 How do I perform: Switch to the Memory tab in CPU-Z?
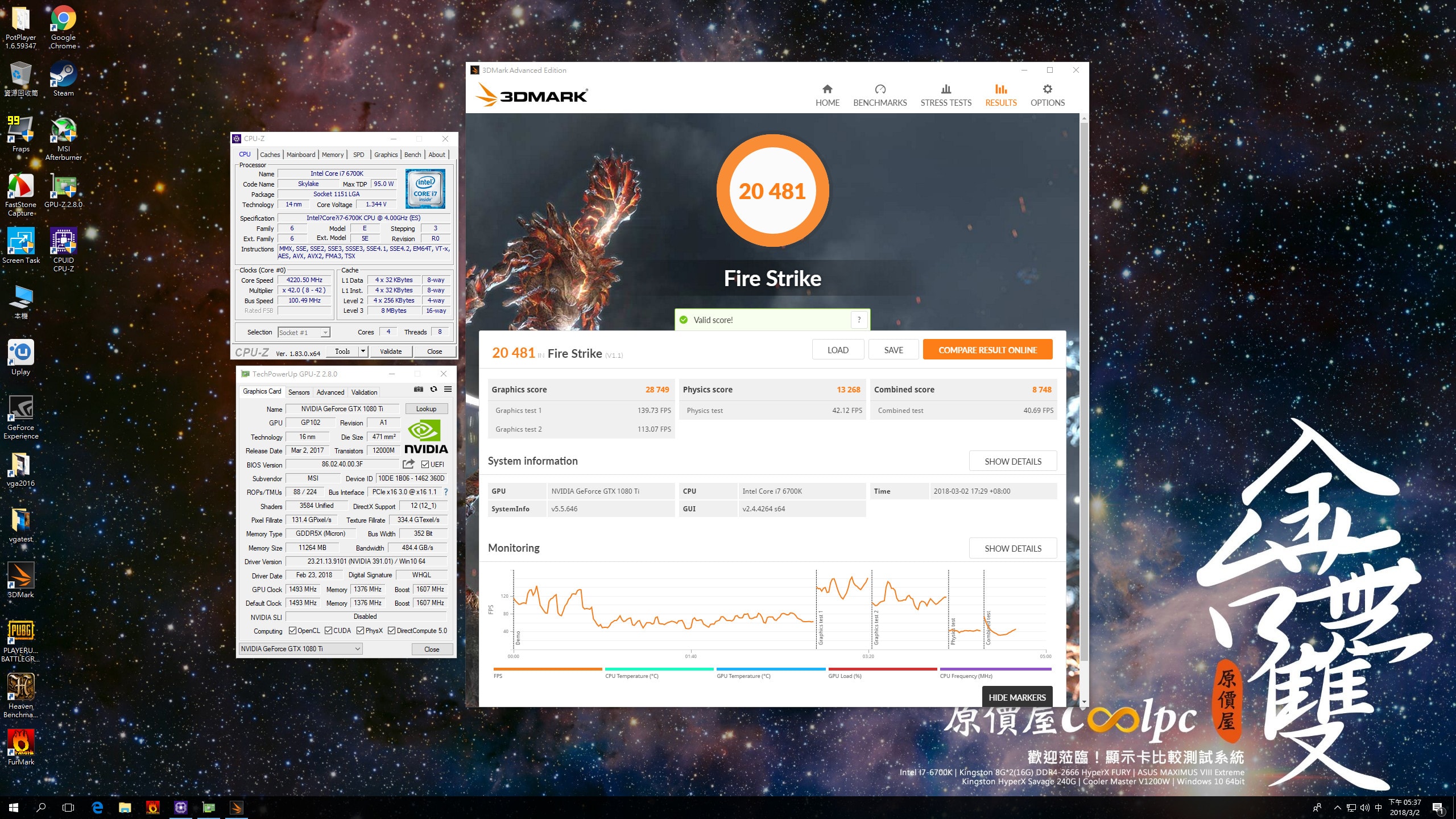(332, 155)
